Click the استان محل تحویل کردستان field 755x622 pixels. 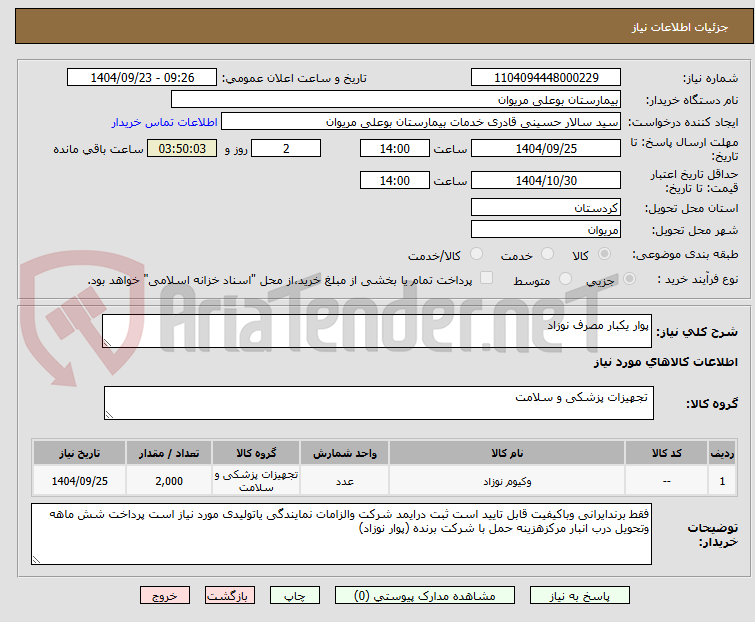546,207
